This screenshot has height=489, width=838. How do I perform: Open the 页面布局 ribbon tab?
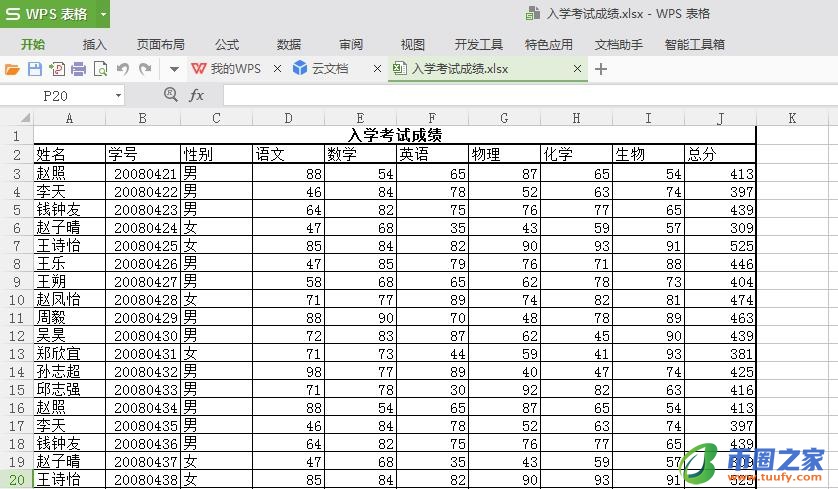[x=160, y=44]
